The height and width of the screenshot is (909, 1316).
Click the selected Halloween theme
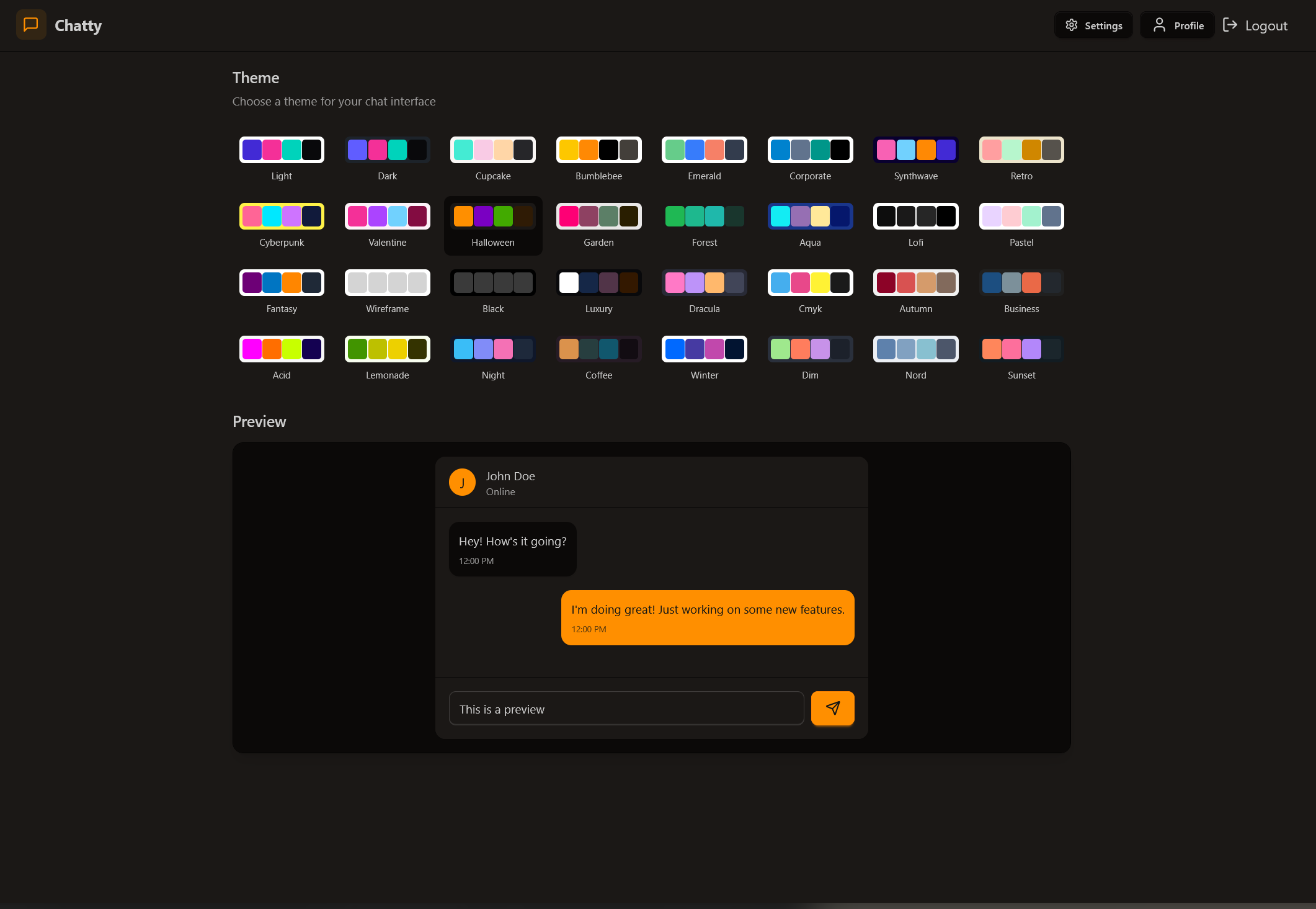pyautogui.click(x=493, y=225)
